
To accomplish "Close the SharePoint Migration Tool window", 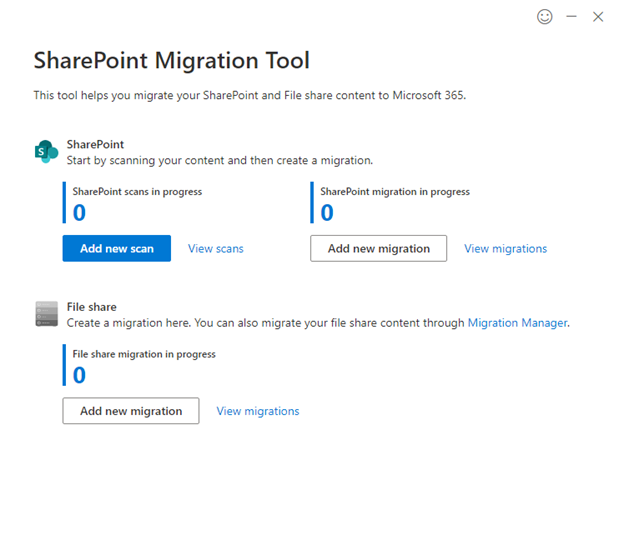I will [598, 16].
